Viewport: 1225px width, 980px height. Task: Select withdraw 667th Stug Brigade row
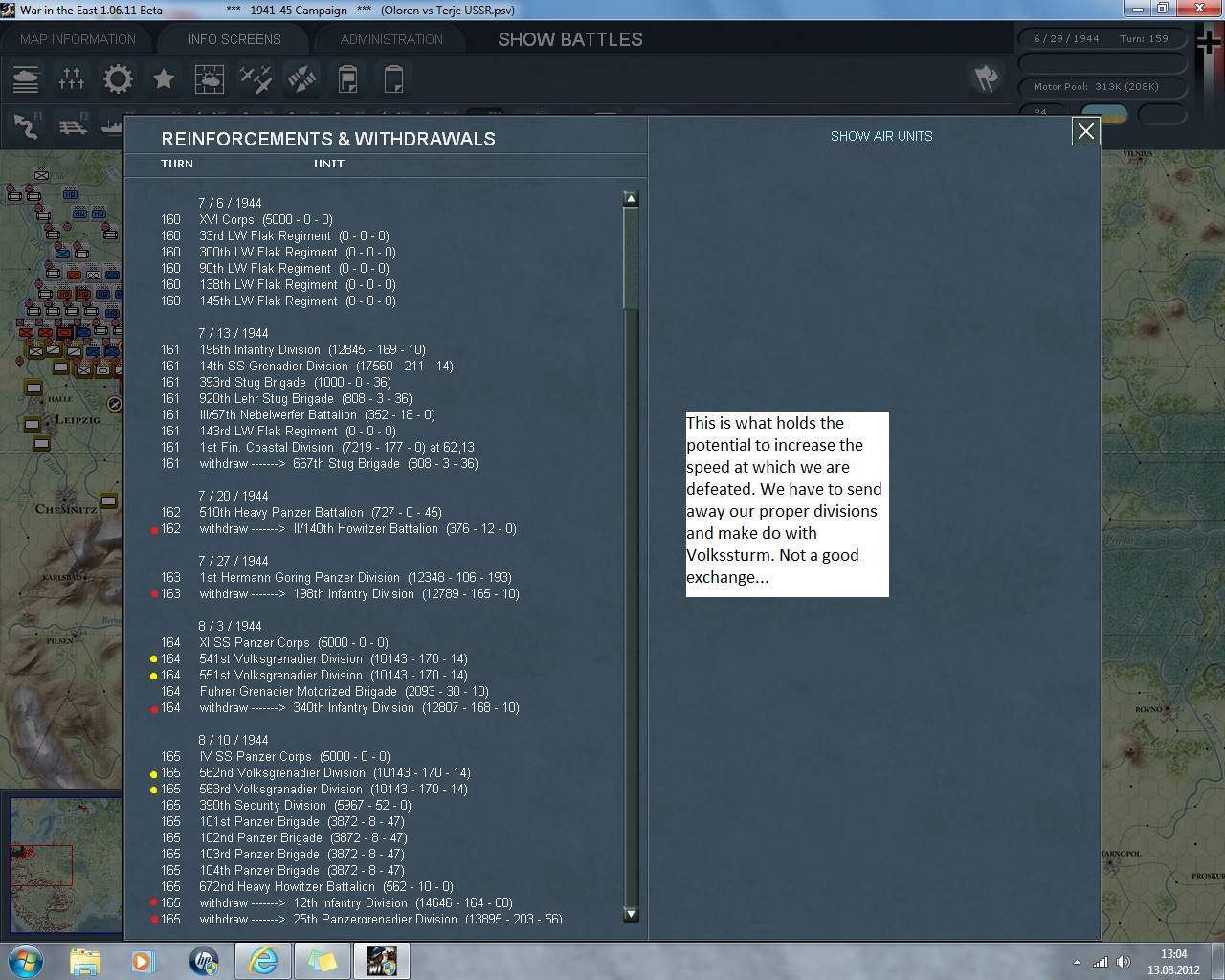click(x=319, y=463)
